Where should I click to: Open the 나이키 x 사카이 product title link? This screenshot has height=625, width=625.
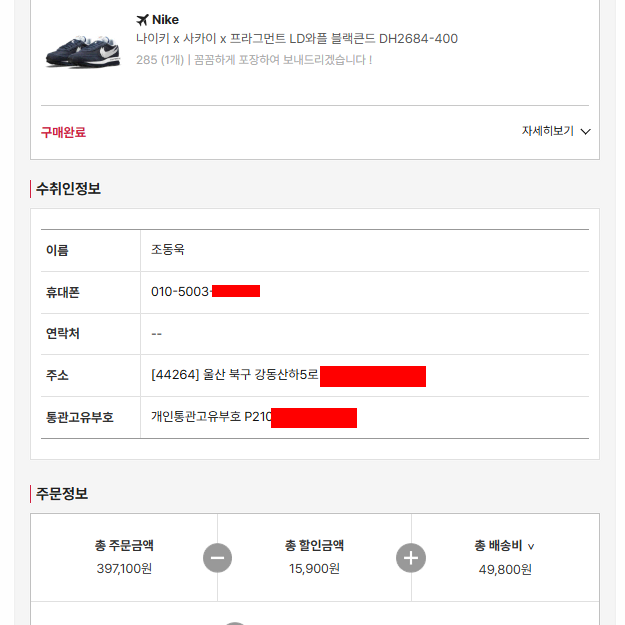point(297,39)
